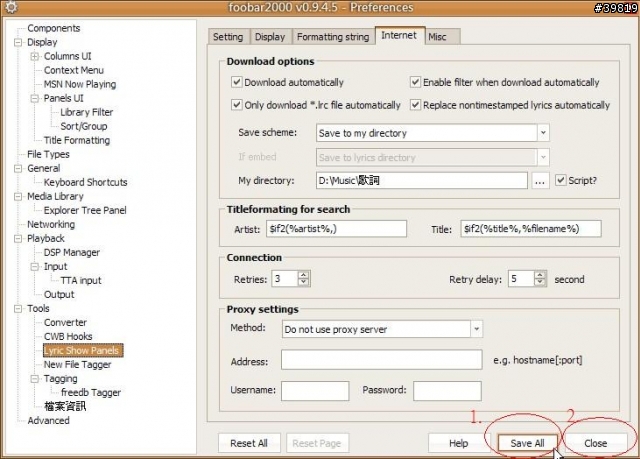Expand the Columns UI tree node

[35, 56]
